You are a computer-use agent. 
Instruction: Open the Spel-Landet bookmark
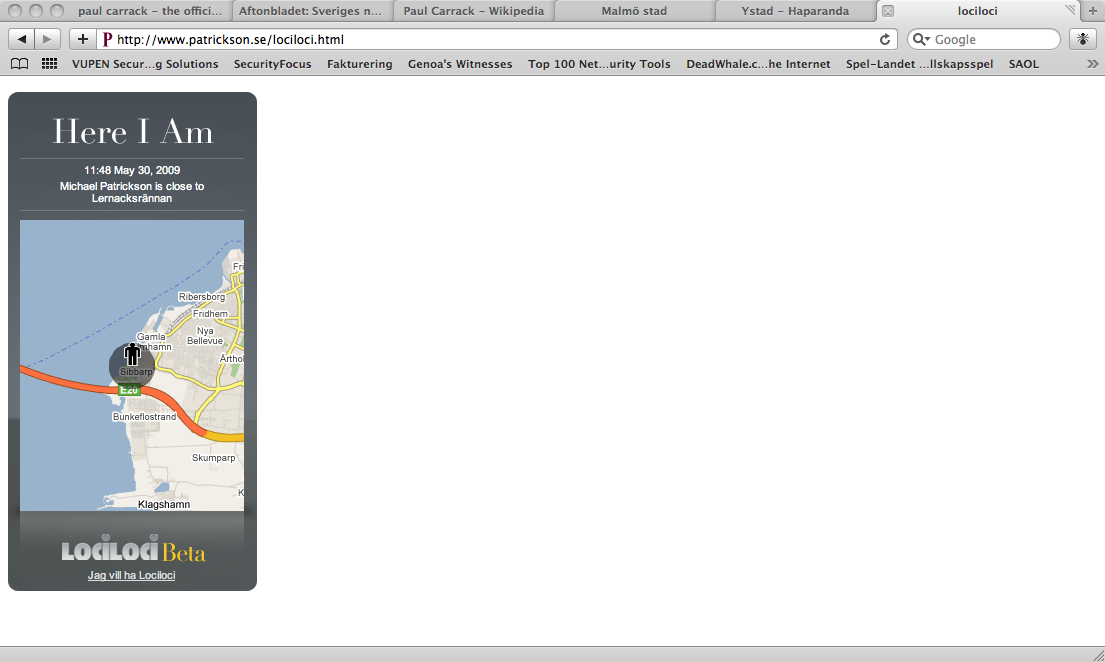pos(920,64)
